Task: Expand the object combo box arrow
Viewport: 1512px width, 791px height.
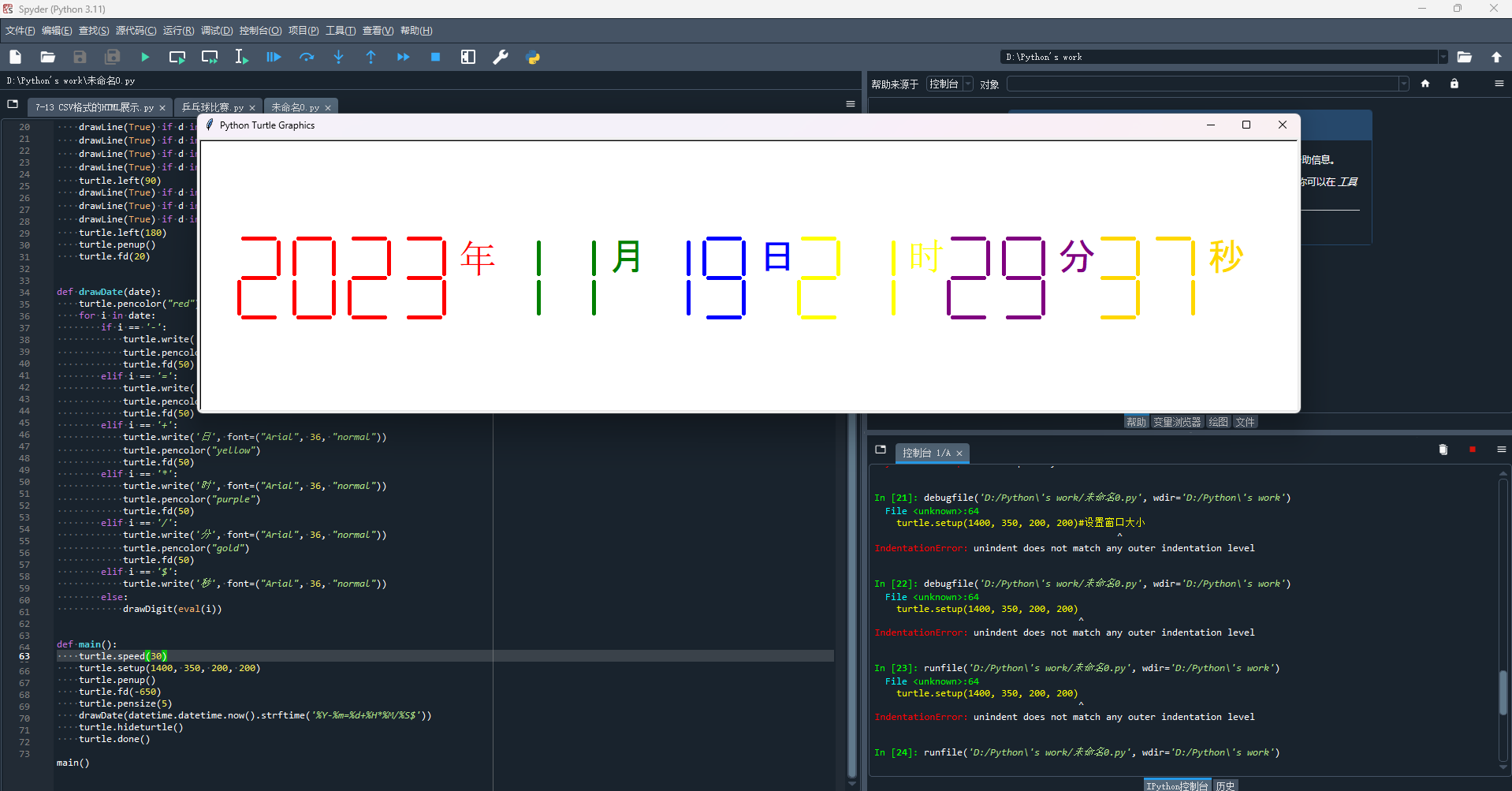Action: 1404,84
